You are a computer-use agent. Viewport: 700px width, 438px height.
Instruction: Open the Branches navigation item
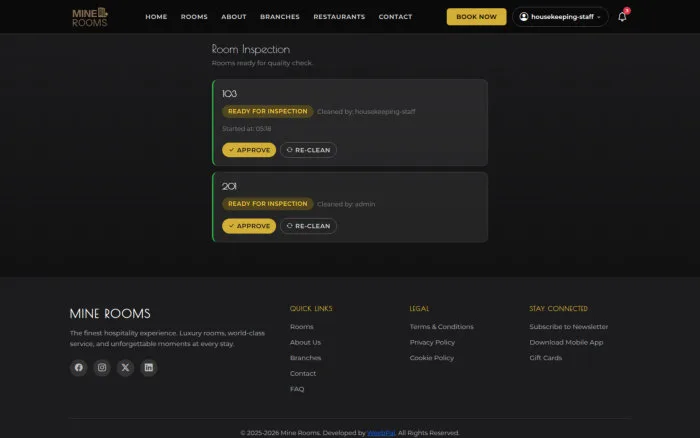pyautogui.click(x=280, y=17)
